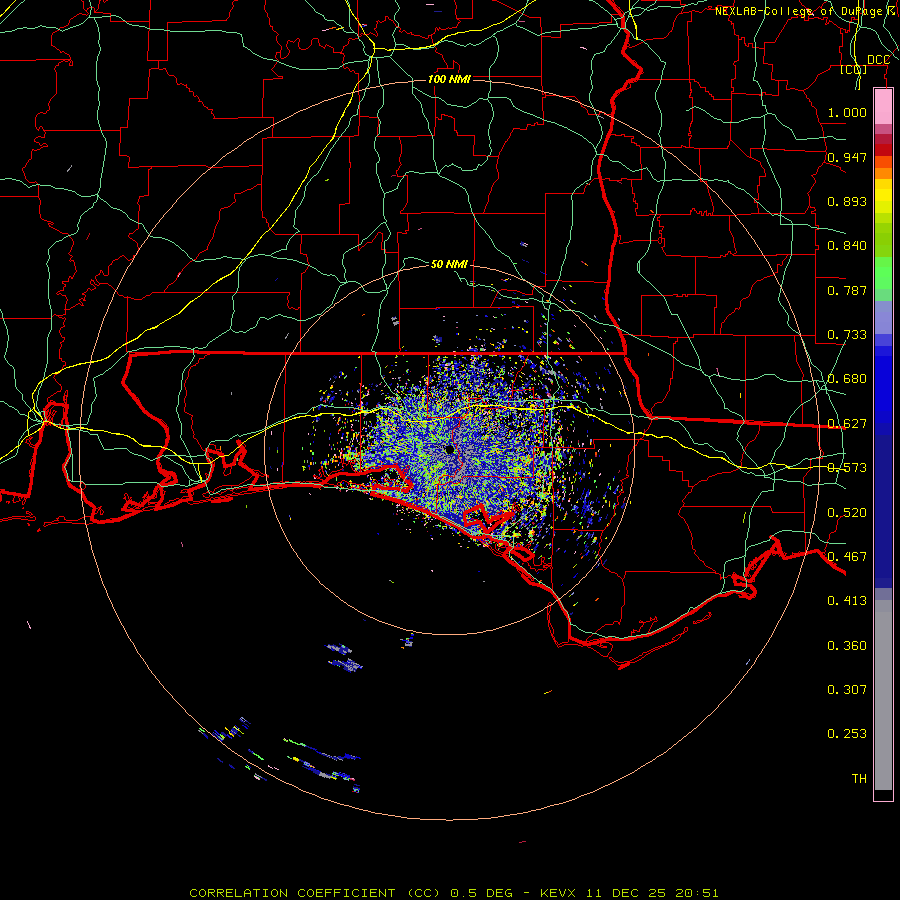Select the 0.947 scale value
Screen dimensions: 900x900
click(x=847, y=157)
